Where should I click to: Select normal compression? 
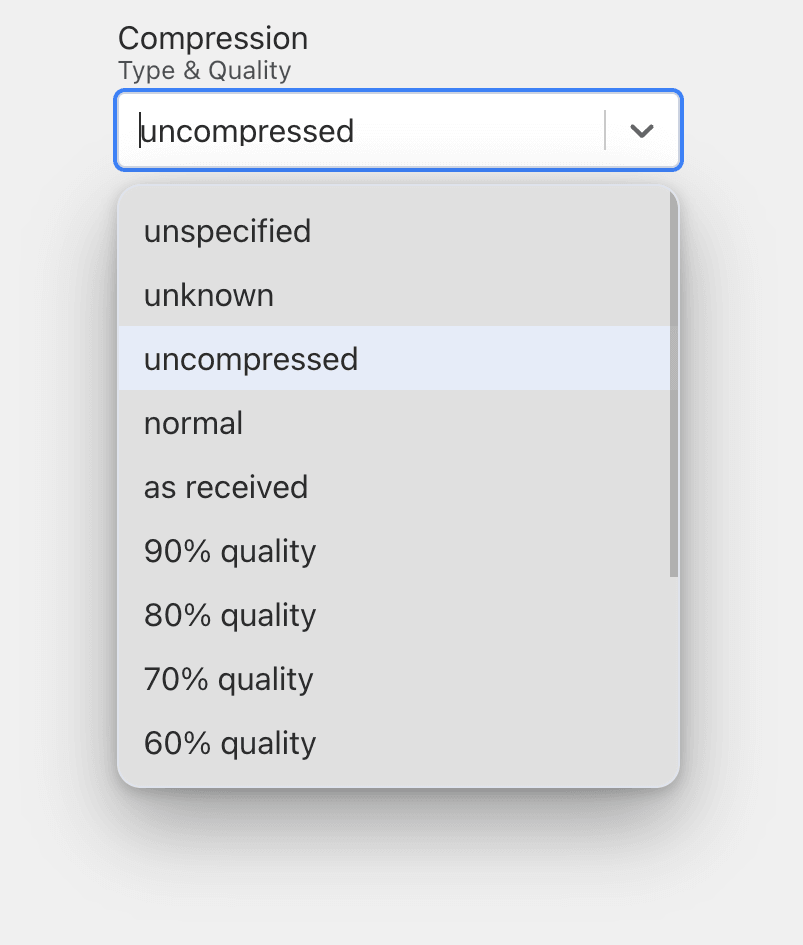point(193,423)
